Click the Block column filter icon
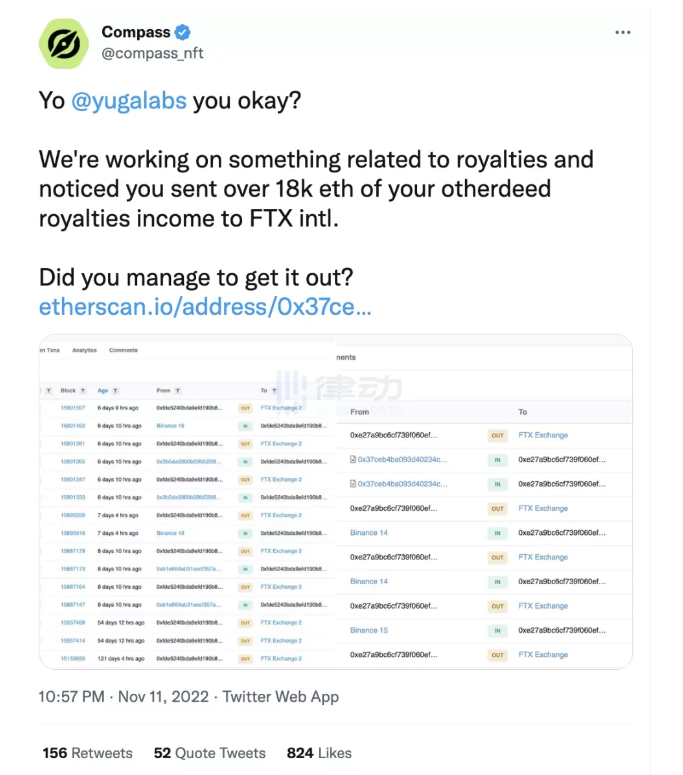This screenshot has height=775, width=683. coord(83,390)
